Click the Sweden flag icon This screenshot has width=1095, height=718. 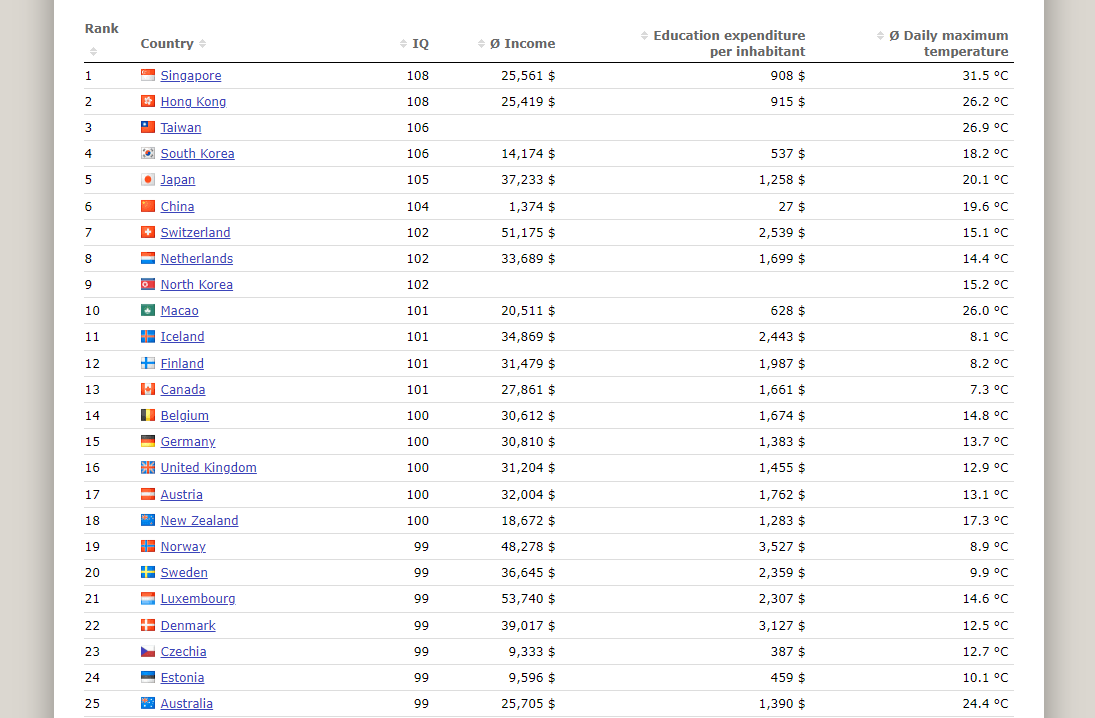pos(147,572)
